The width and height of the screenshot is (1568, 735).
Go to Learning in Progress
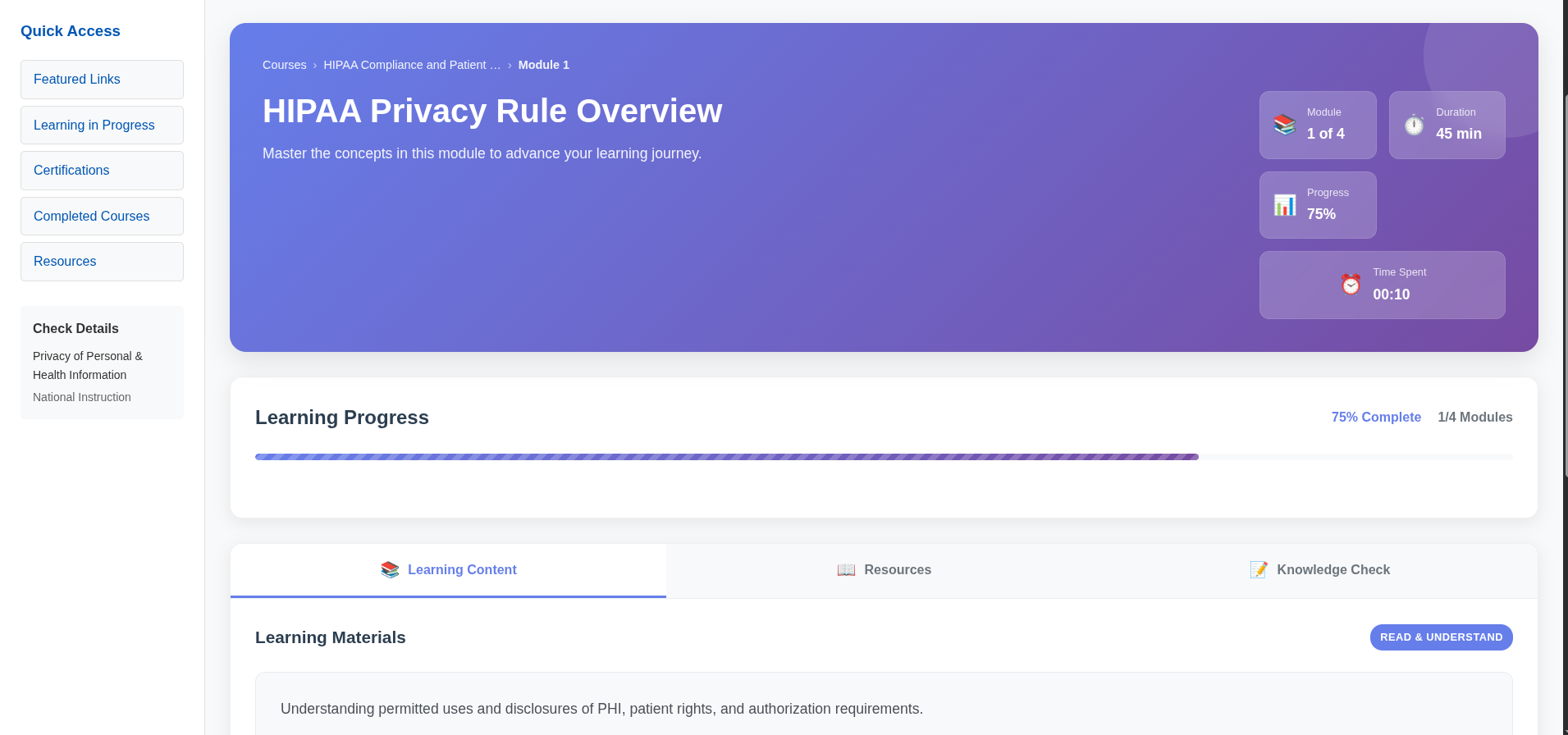102,126
